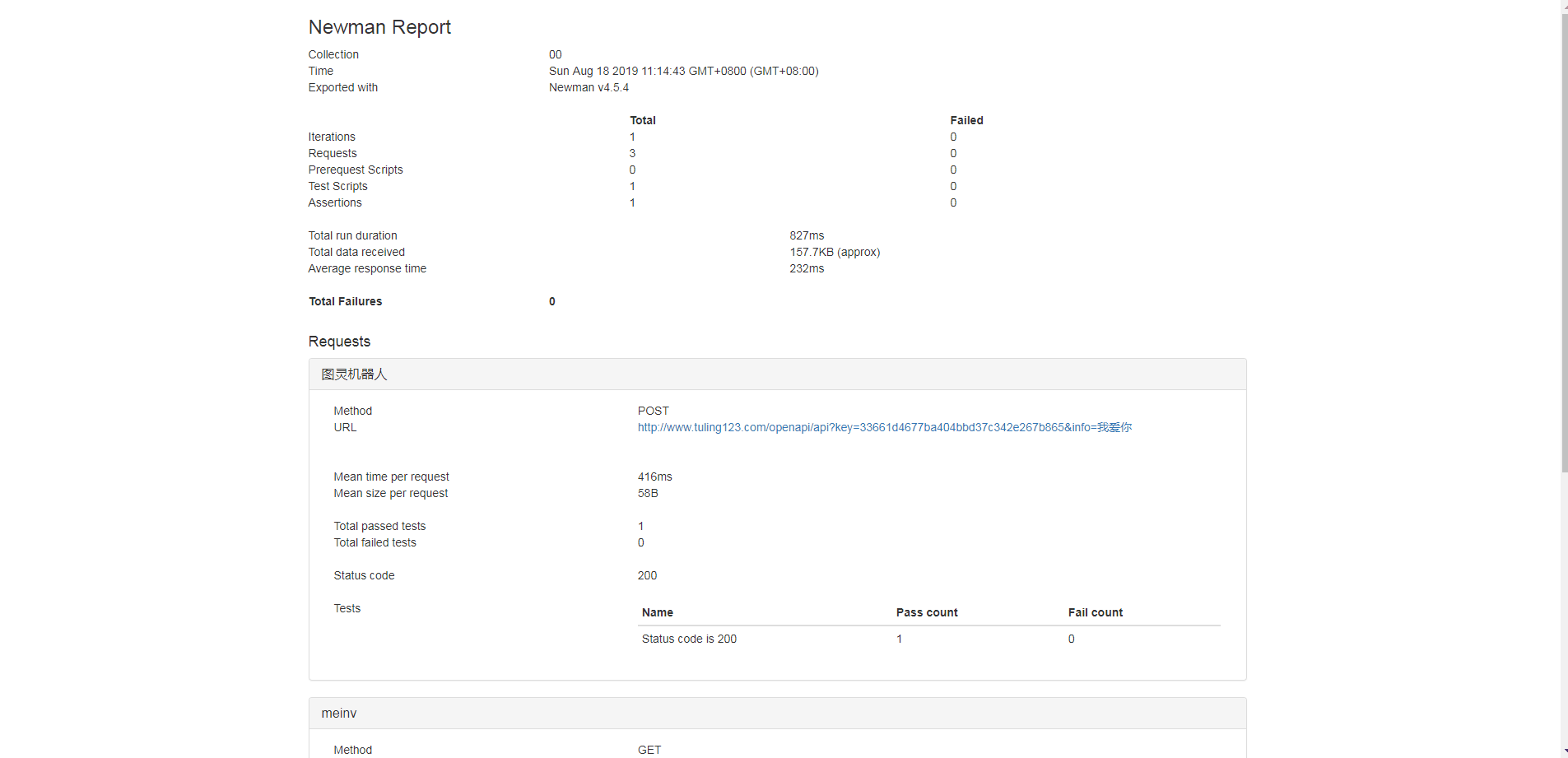Screen dimensions: 1568x758
Task: Click the bold Total Failures label
Action: tap(346, 301)
